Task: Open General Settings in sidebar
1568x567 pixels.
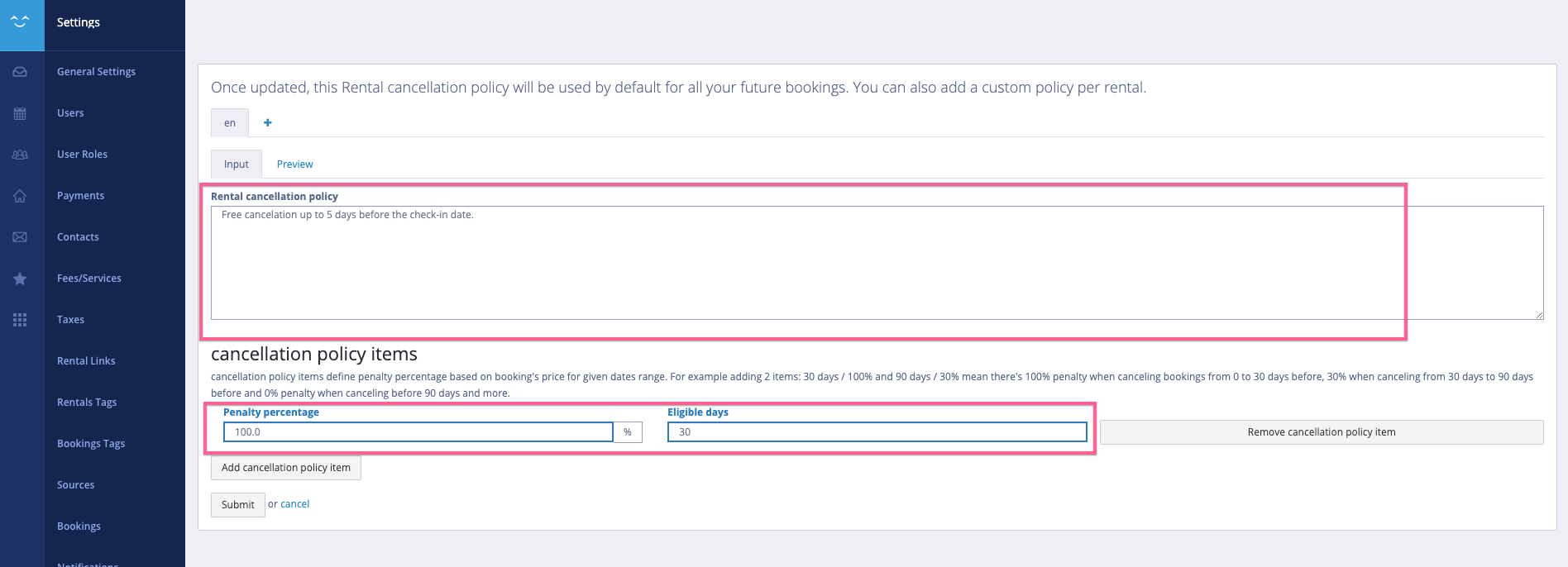Action: 96,72
